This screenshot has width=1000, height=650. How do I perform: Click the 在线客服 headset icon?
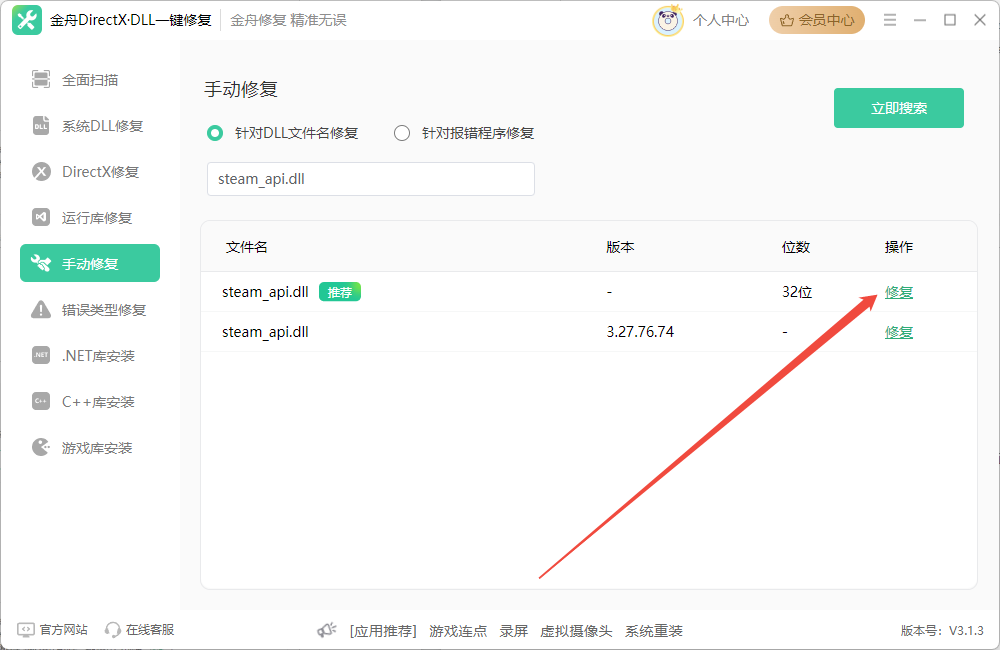(113, 630)
